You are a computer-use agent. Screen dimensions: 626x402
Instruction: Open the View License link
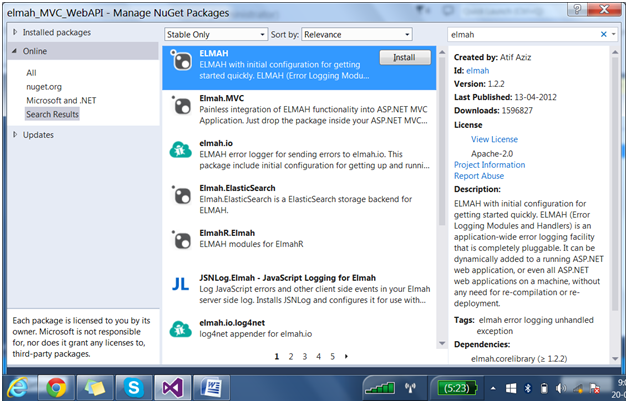pyautogui.click(x=494, y=139)
